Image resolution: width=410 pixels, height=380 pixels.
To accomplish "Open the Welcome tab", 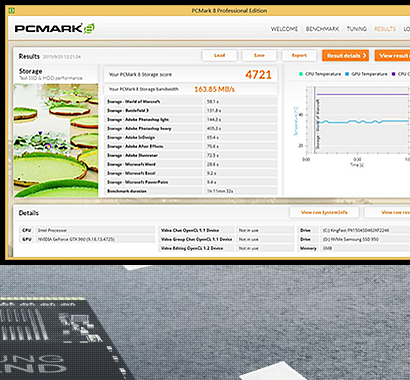I will 284,29.
